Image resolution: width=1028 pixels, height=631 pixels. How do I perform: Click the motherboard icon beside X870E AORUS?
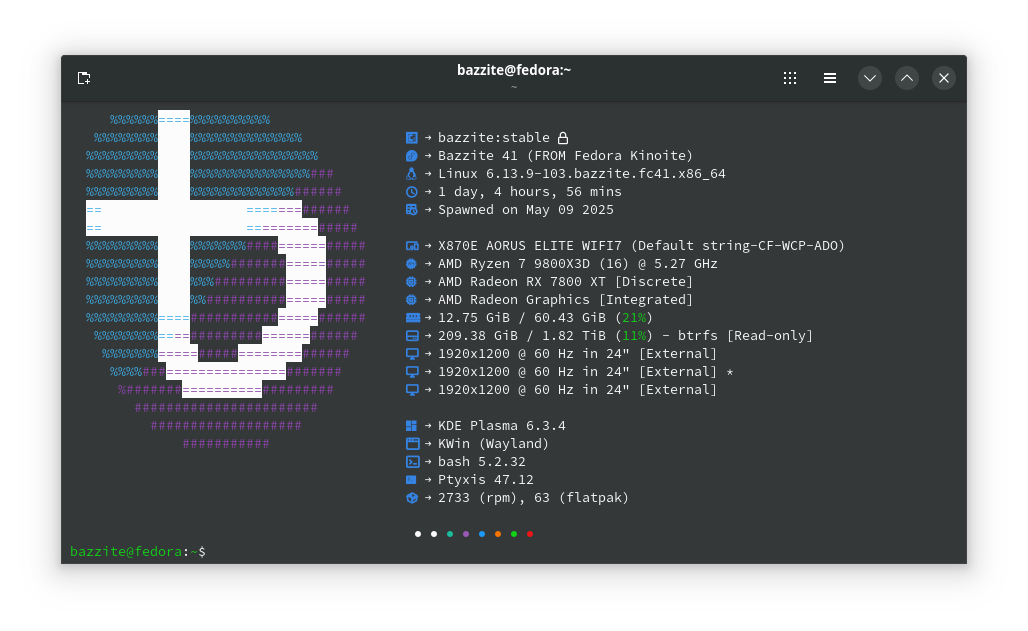pyautogui.click(x=412, y=246)
